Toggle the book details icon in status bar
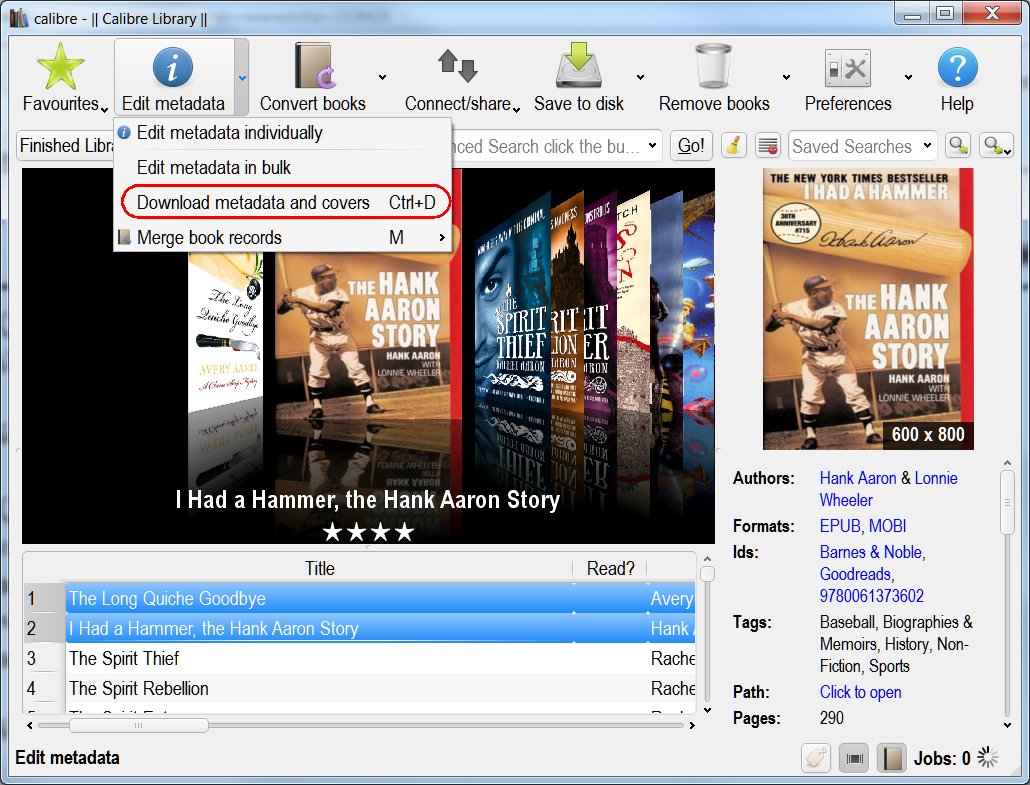The width and height of the screenshot is (1030, 785). [x=892, y=758]
